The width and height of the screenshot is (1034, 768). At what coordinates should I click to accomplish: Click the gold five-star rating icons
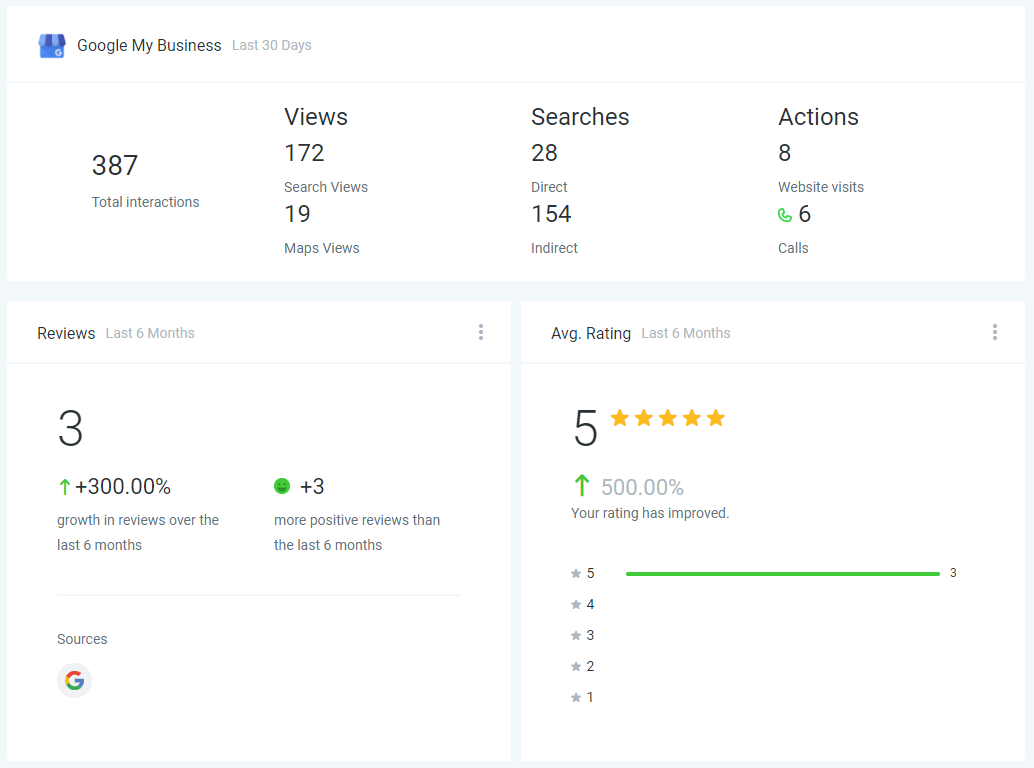pos(667,418)
